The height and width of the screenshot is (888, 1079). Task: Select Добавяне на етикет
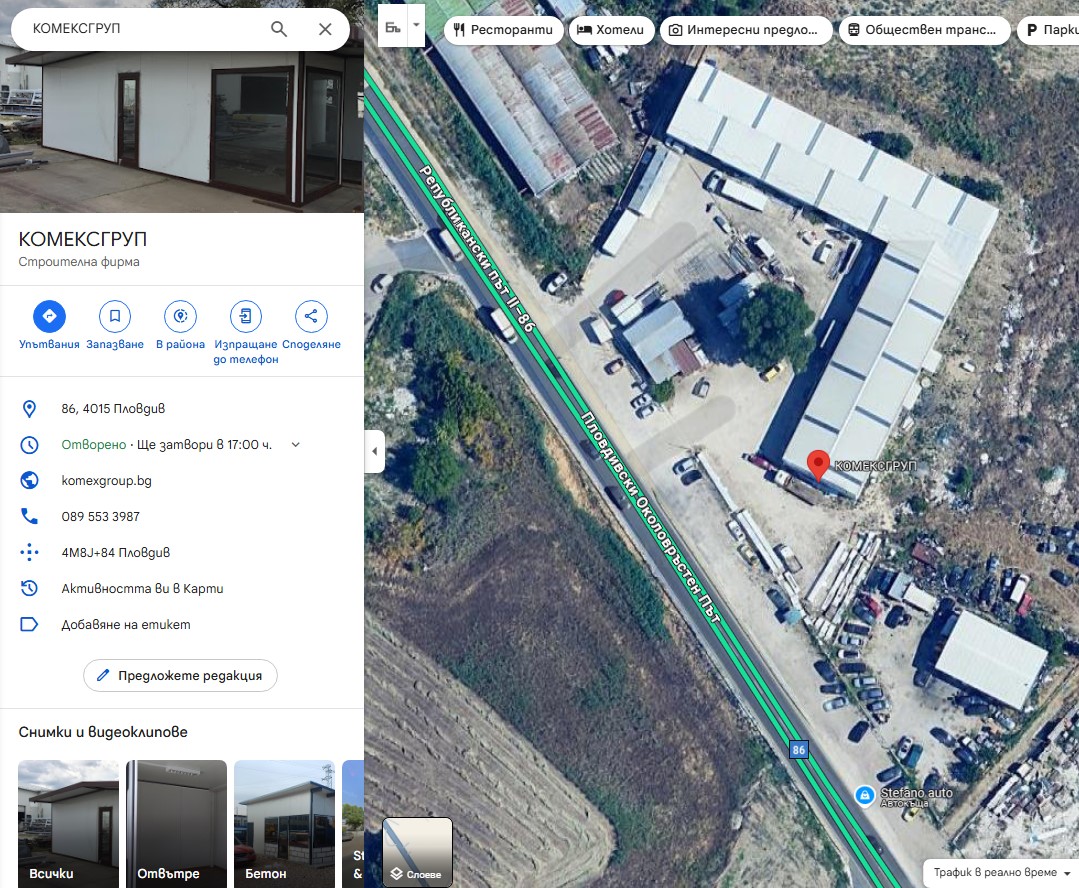(126, 624)
